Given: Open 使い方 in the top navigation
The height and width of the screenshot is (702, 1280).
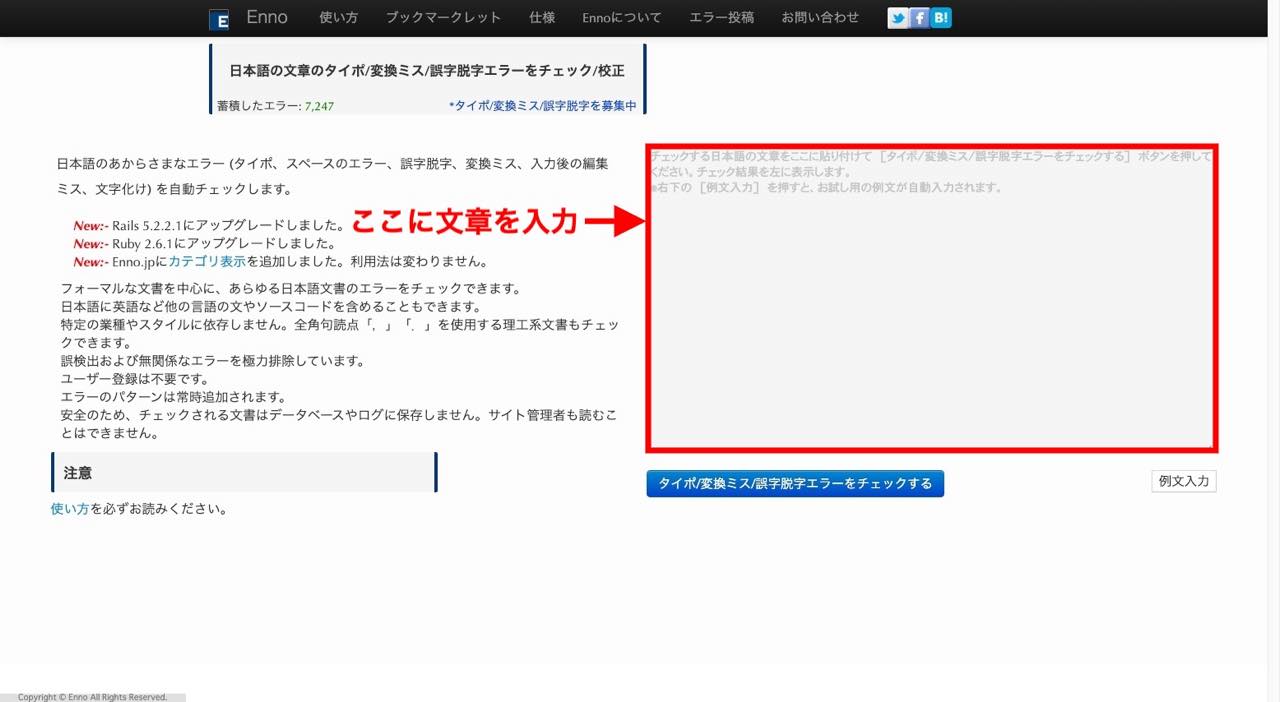Looking at the screenshot, I should [x=339, y=18].
